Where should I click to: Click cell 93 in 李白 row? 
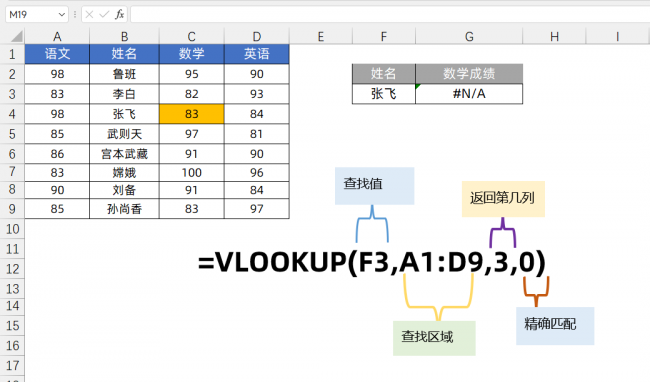coord(257,94)
